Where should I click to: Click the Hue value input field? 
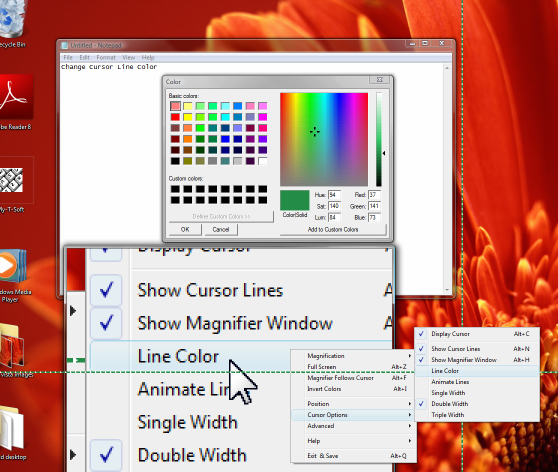point(334,195)
